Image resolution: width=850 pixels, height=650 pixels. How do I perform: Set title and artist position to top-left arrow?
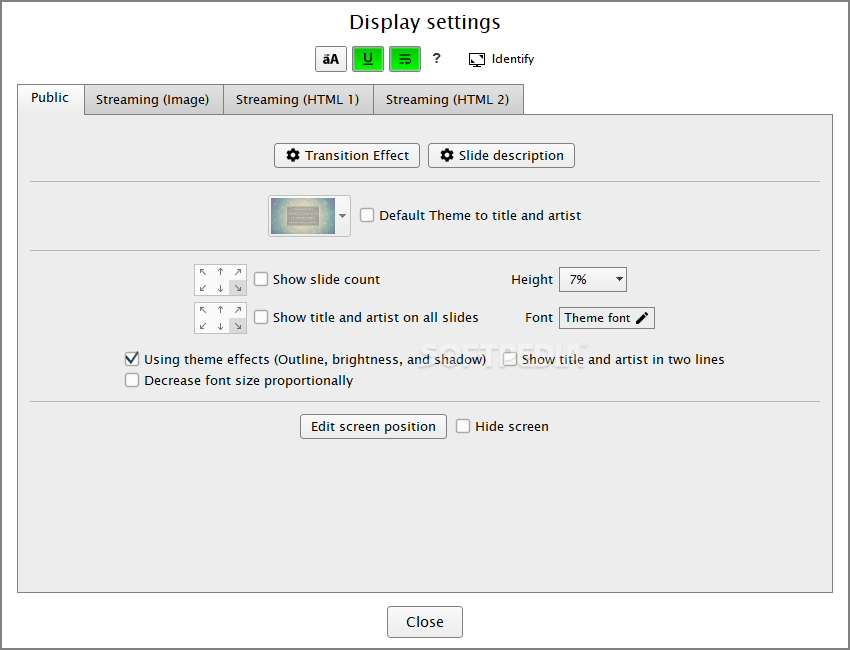tap(203, 310)
